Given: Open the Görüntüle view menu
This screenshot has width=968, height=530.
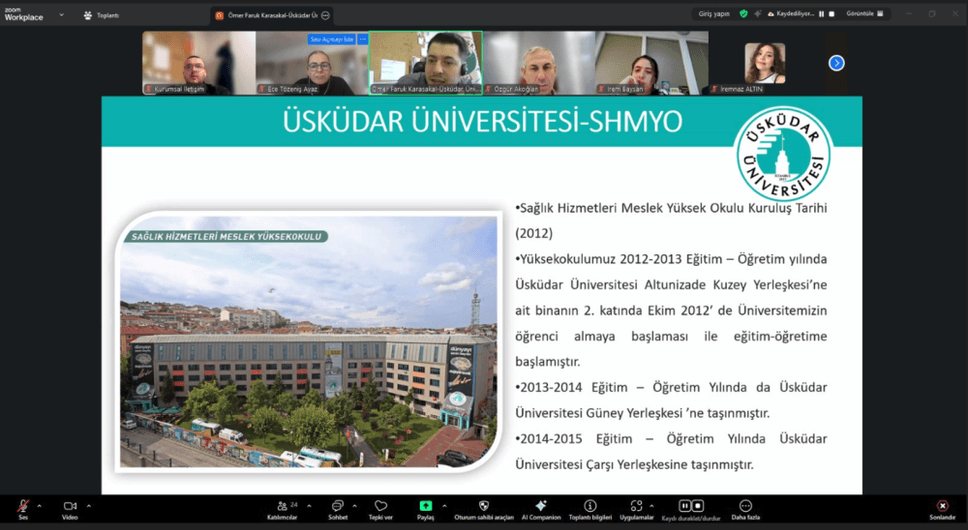Looking at the screenshot, I should tap(865, 14).
